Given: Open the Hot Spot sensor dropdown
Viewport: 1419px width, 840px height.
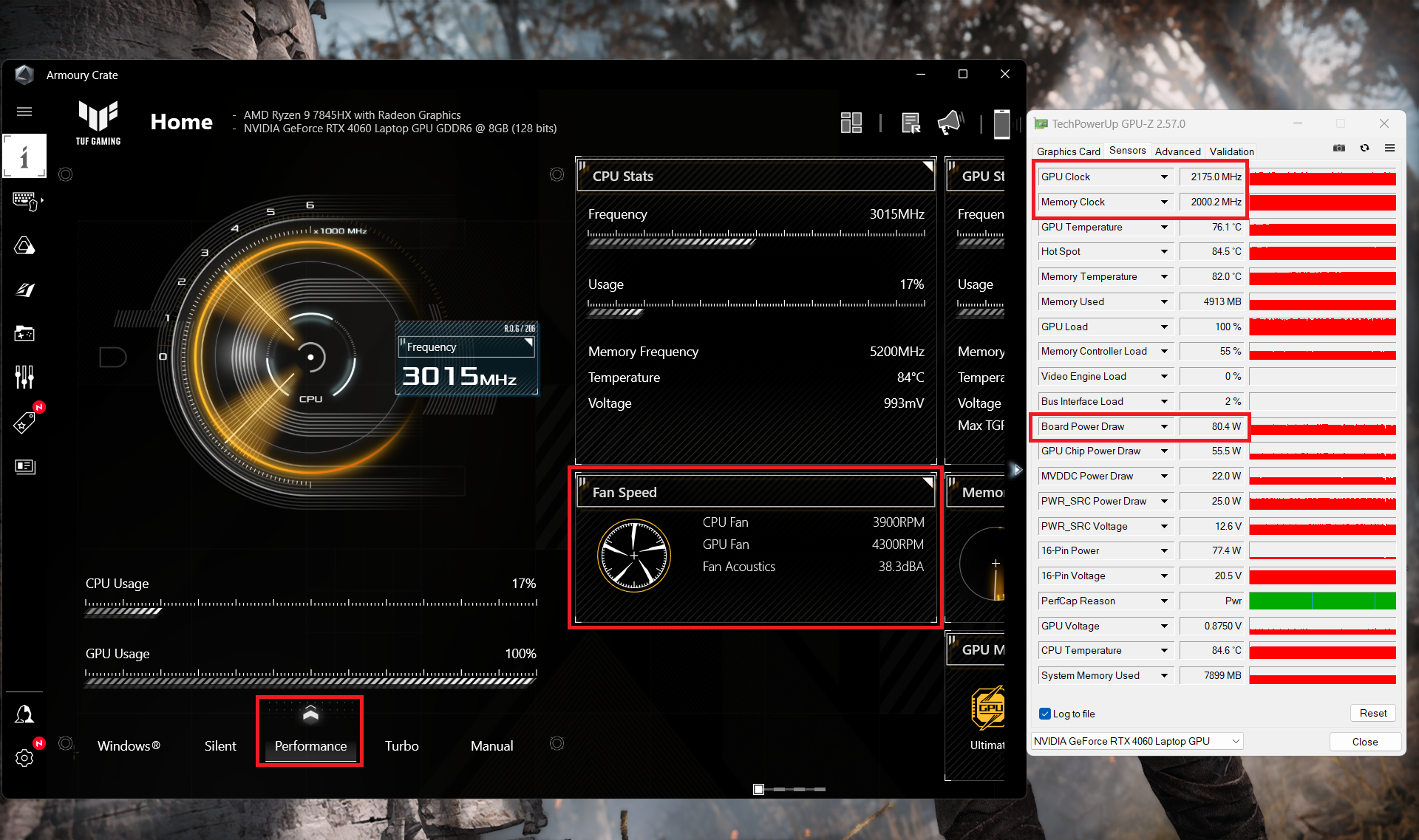Looking at the screenshot, I should tap(1164, 252).
